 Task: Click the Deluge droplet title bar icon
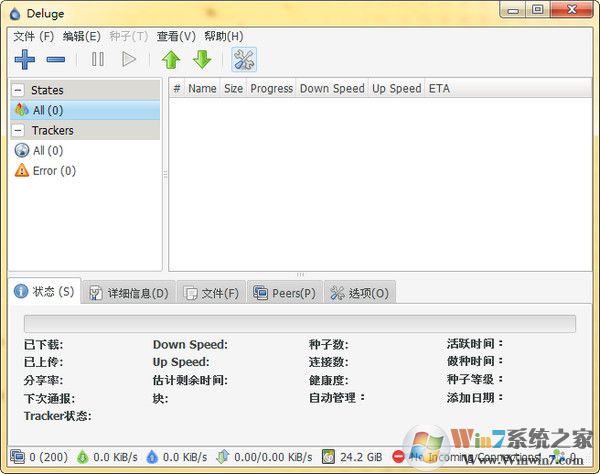tap(15, 14)
